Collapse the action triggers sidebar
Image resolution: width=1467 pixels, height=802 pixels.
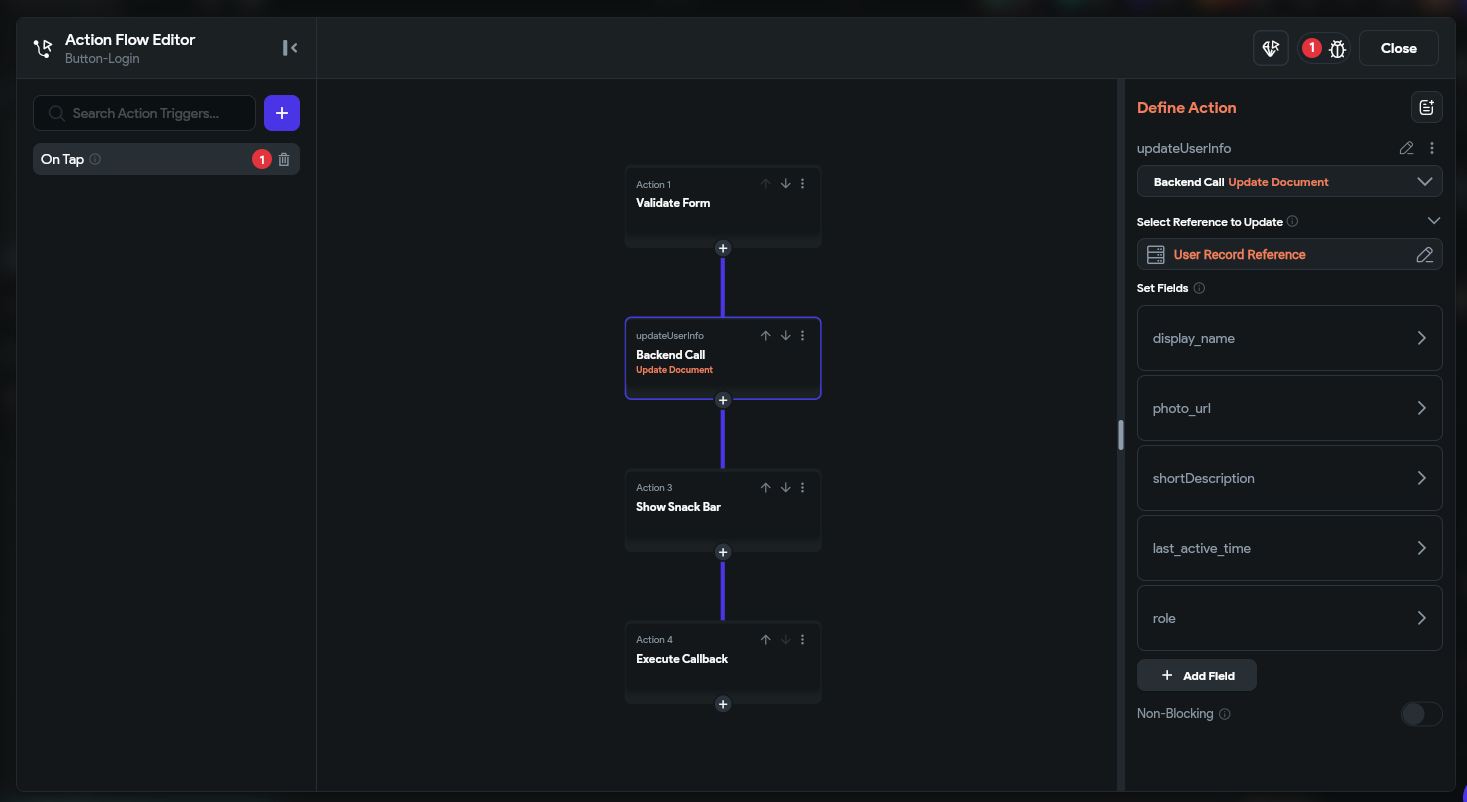coord(290,48)
